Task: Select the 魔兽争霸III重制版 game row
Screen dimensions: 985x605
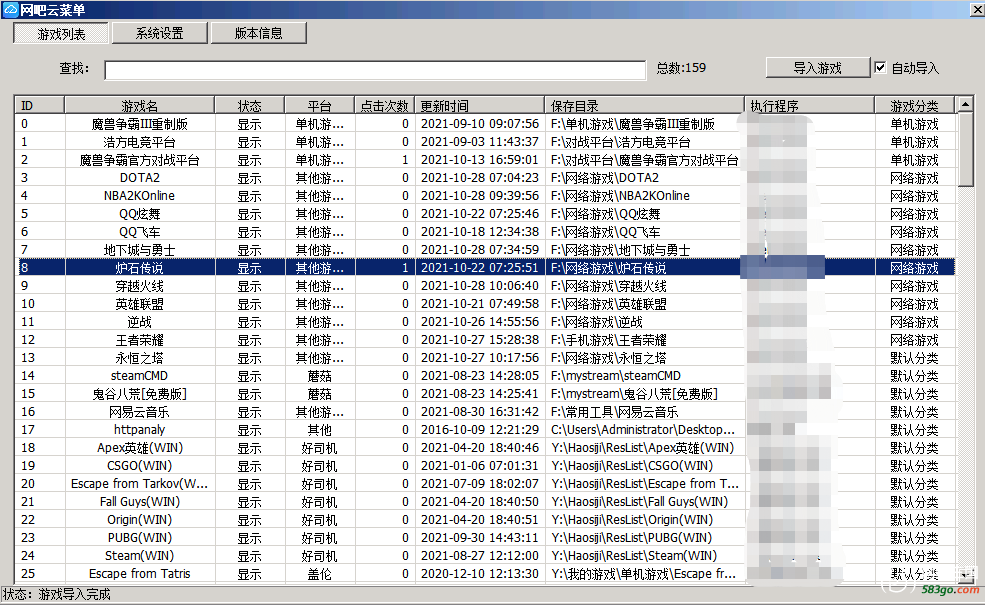Action: pyautogui.click(x=485, y=124)
